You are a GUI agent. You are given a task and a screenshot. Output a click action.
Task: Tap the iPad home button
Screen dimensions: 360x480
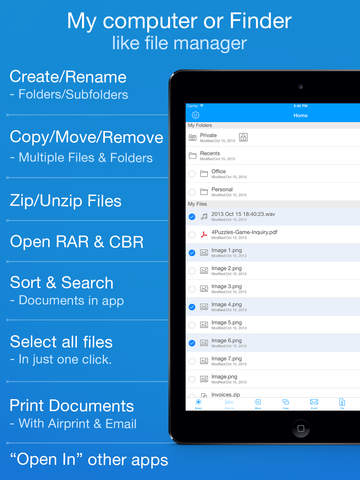(x=301, y=428)
